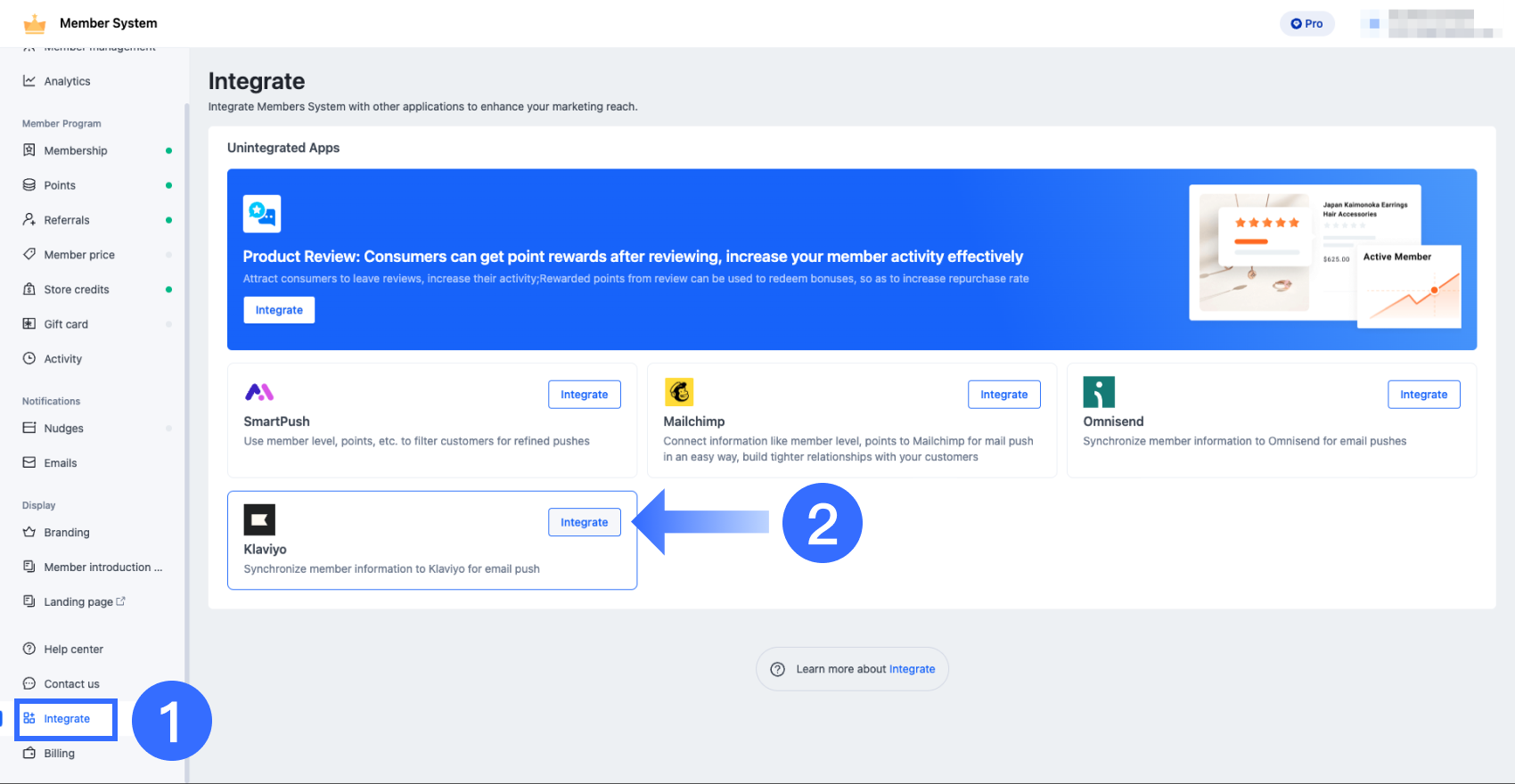Click the Klaviyo card description text
Screen dimensions: 1515x784
[x=392, y=569]
